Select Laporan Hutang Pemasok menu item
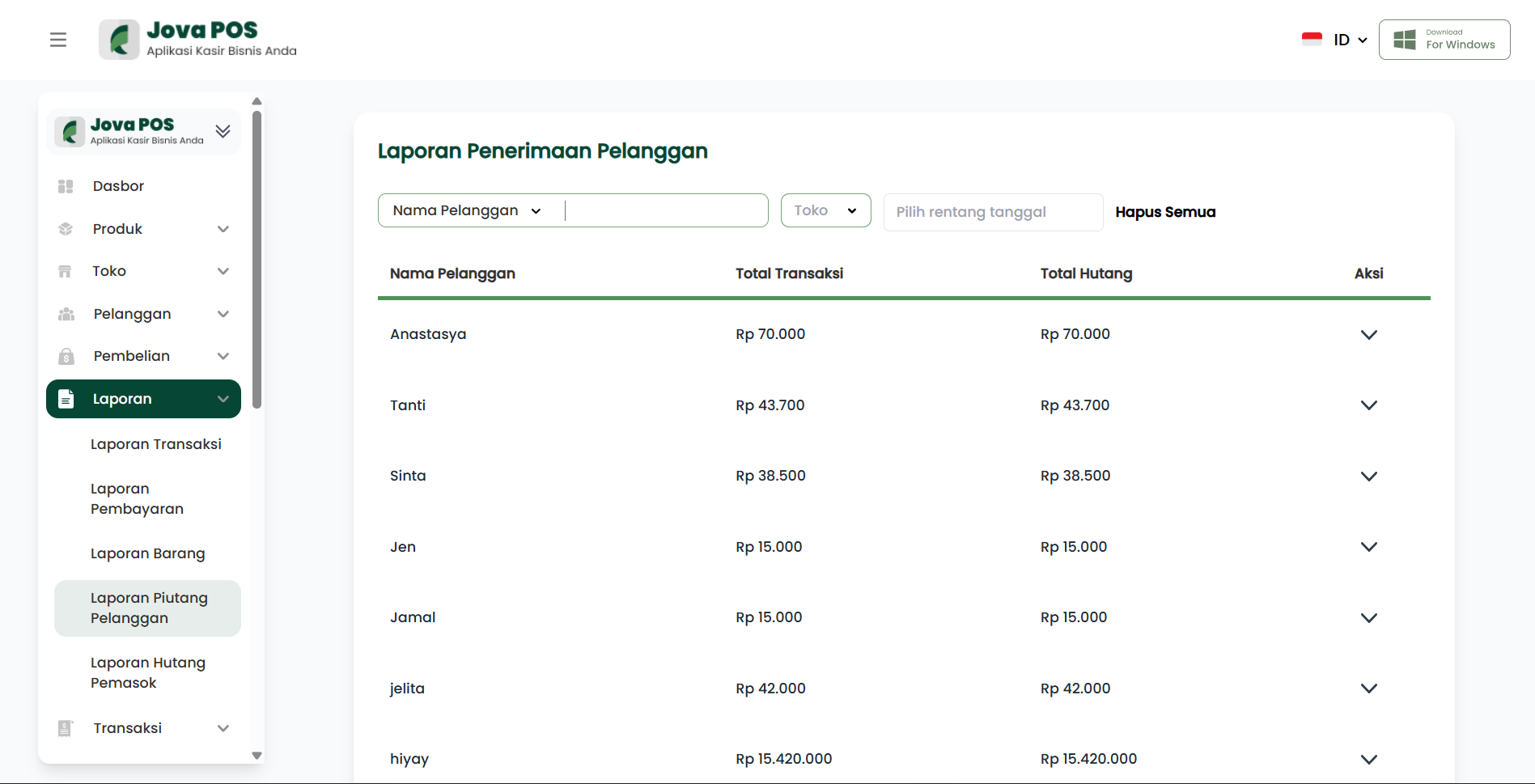1535x784 pixels. 147,672
